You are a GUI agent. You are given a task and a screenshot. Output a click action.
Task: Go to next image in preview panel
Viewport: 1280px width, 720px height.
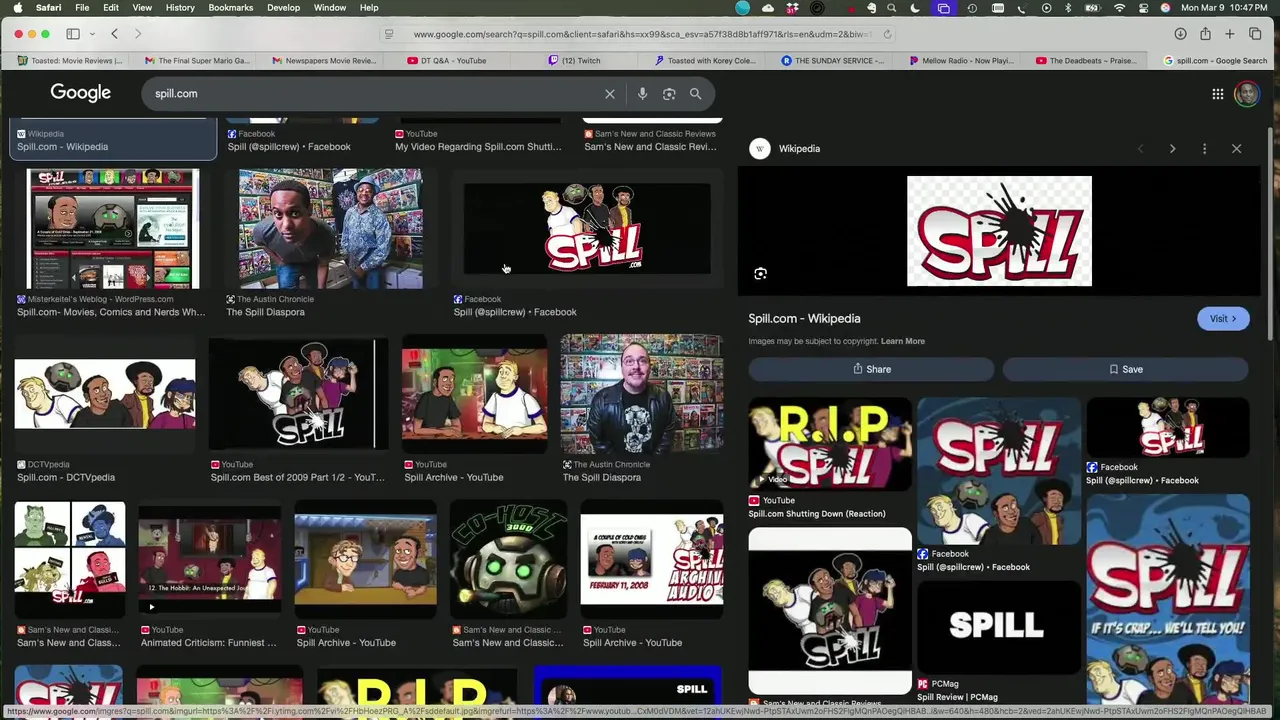click(1172, 149)
